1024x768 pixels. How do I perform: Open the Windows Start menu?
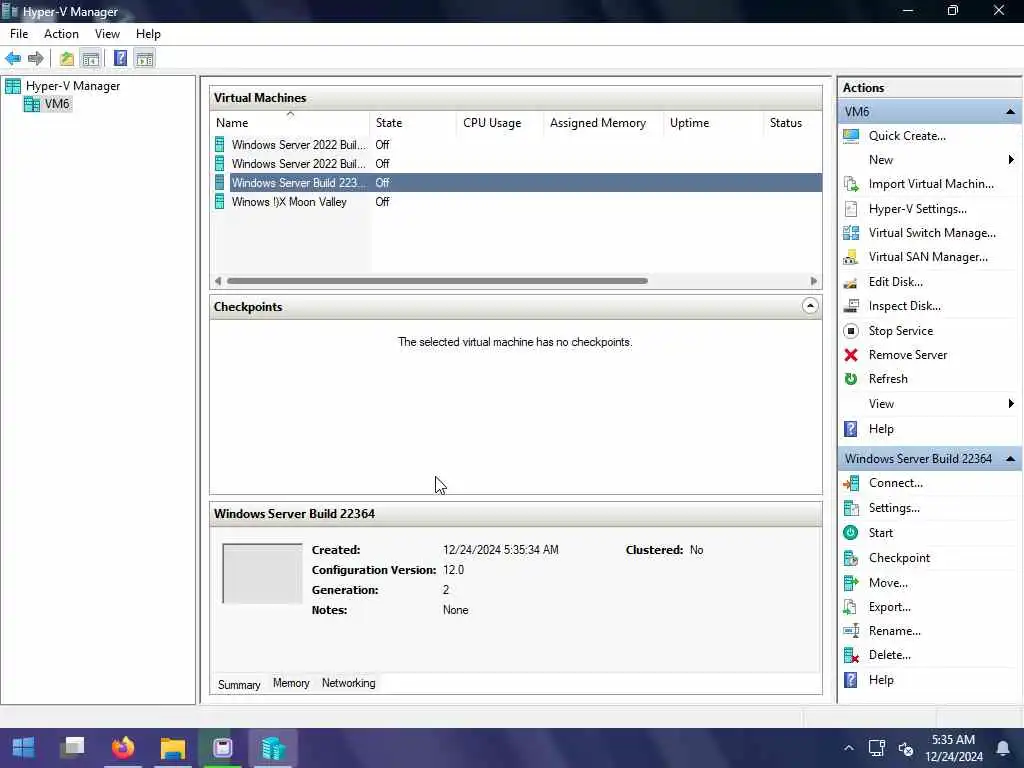point(24,748)
